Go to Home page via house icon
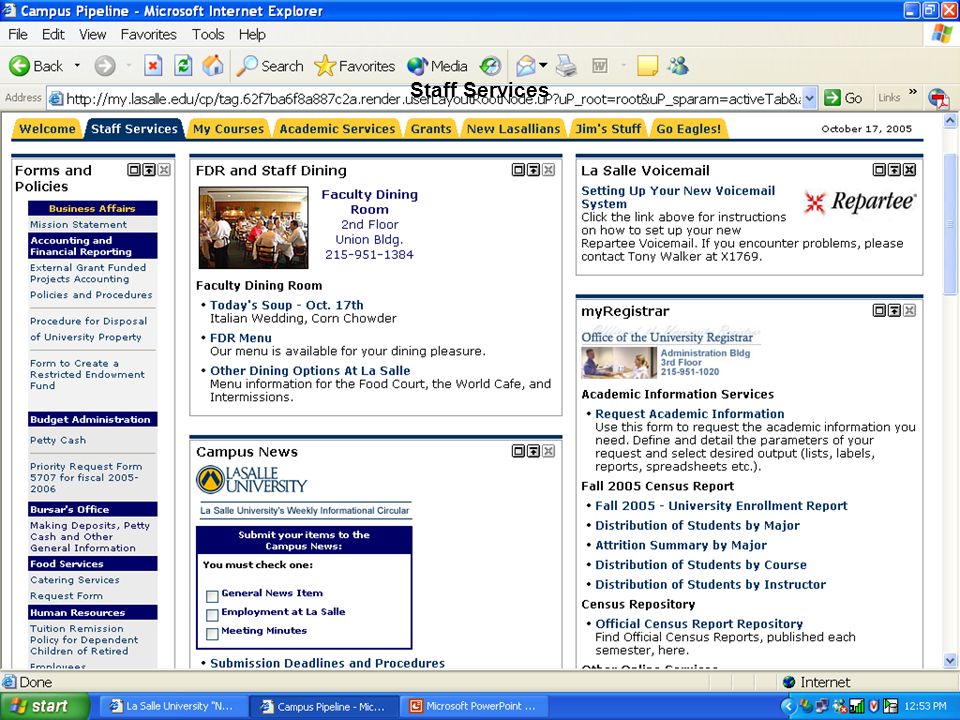The width and height of the screenshot is (960, 720). coord(213,66)
